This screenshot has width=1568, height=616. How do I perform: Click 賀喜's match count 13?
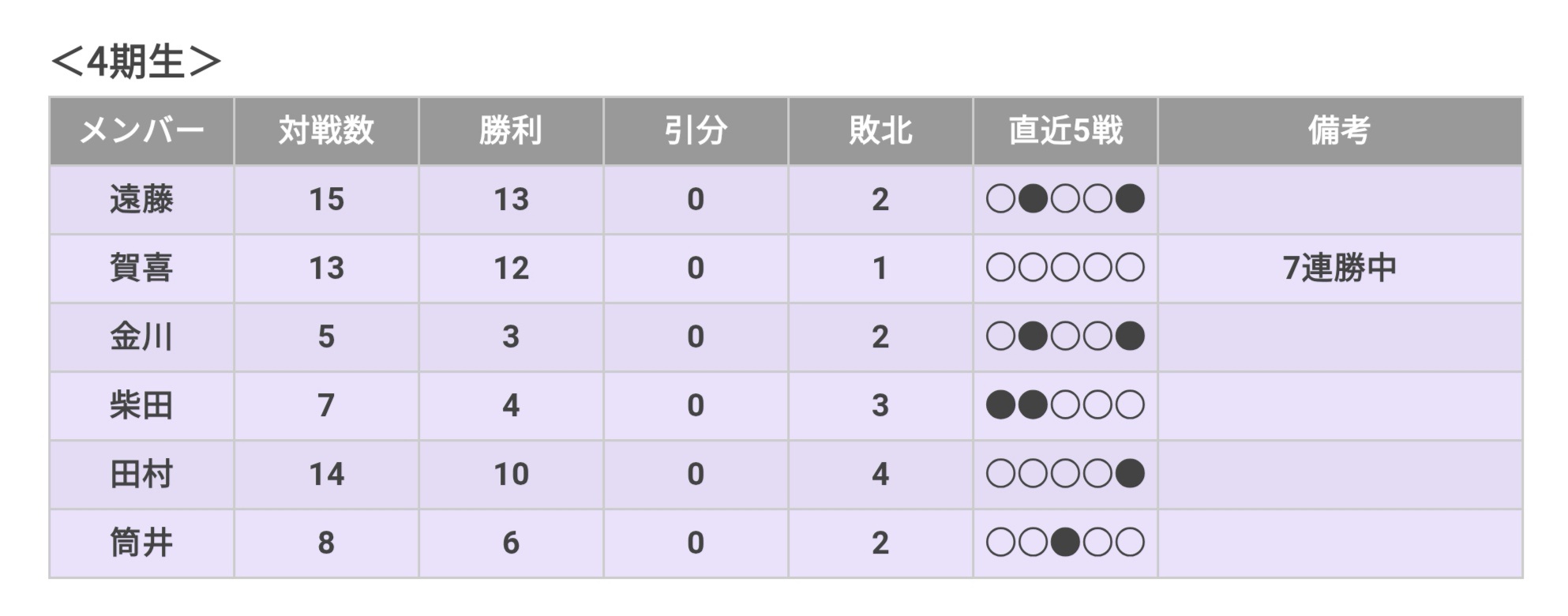click(326, 269)
